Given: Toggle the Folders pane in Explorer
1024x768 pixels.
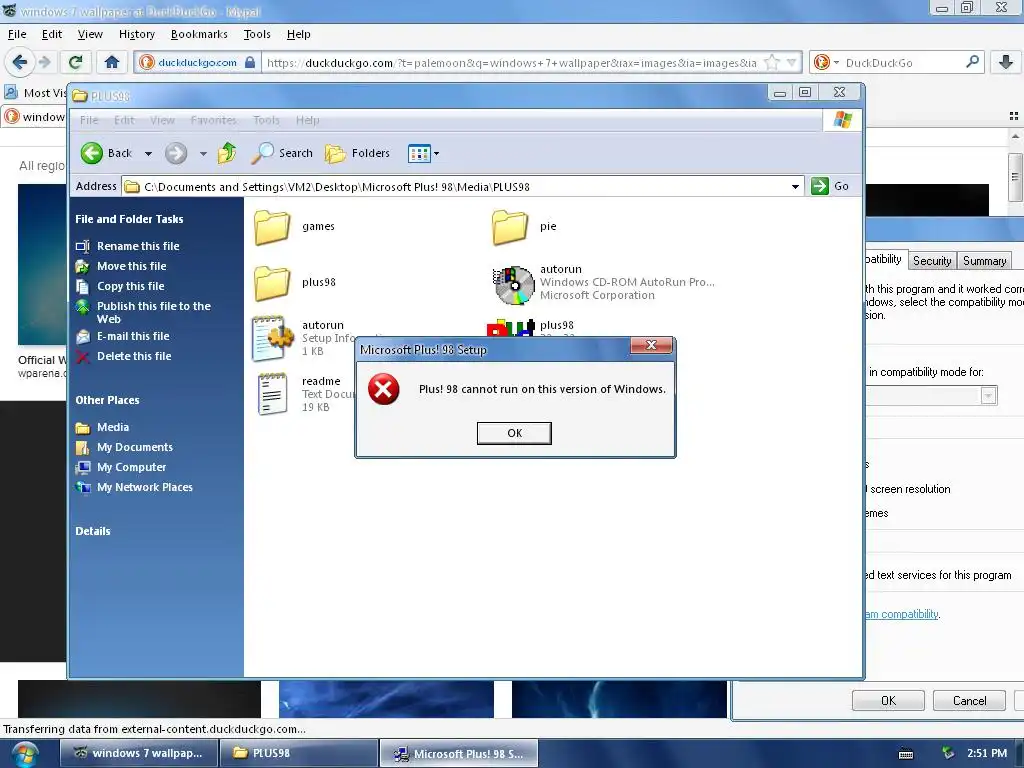Looking at the screenshot, I should (x=357, y=153).
